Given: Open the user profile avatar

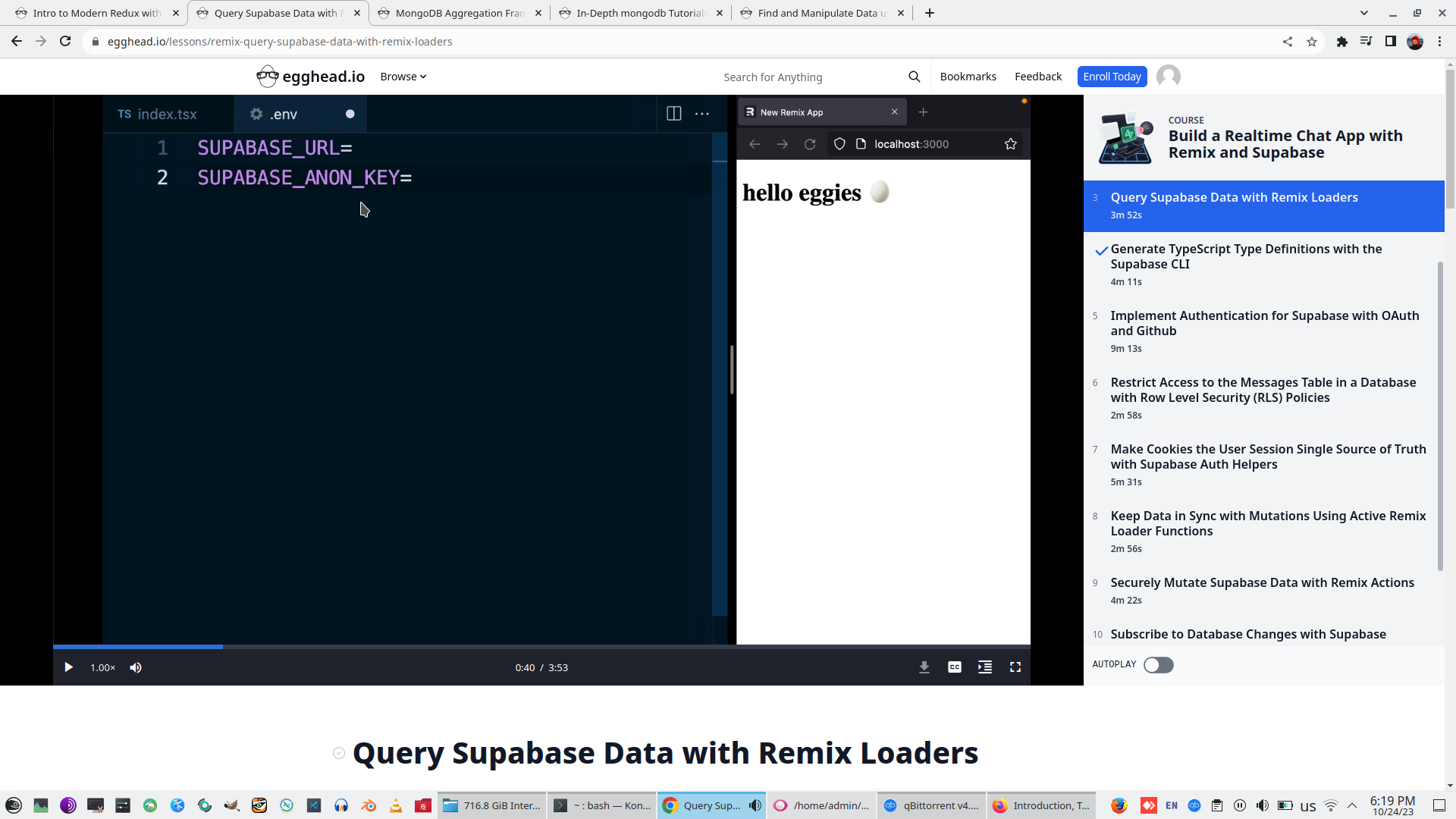Looking at the screenshot, I should coord(1168,77).
